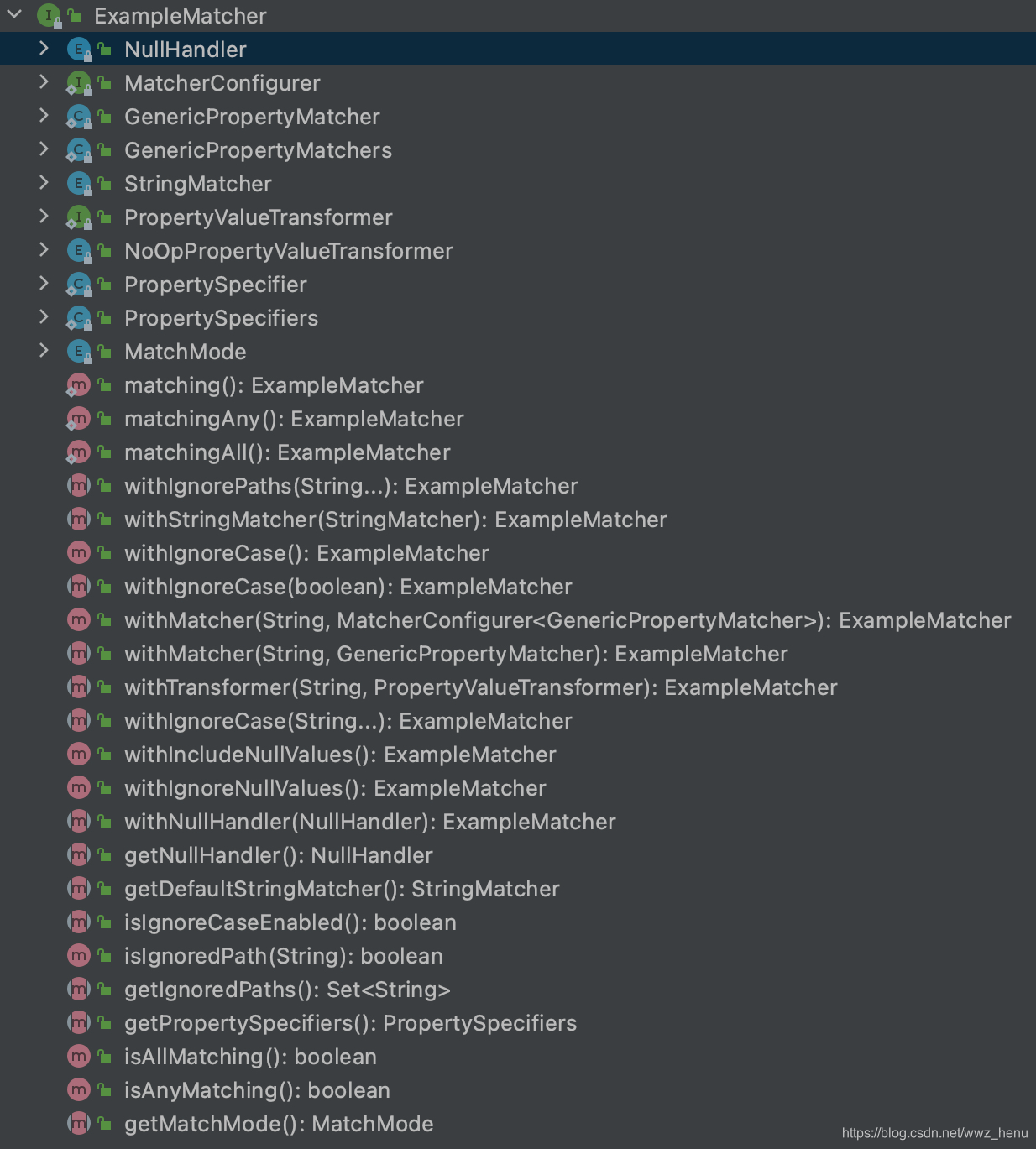Click the matching() method icon
Viewport: 1036px width, 1149px height.
pyautogui.click(x=79, y=384)
